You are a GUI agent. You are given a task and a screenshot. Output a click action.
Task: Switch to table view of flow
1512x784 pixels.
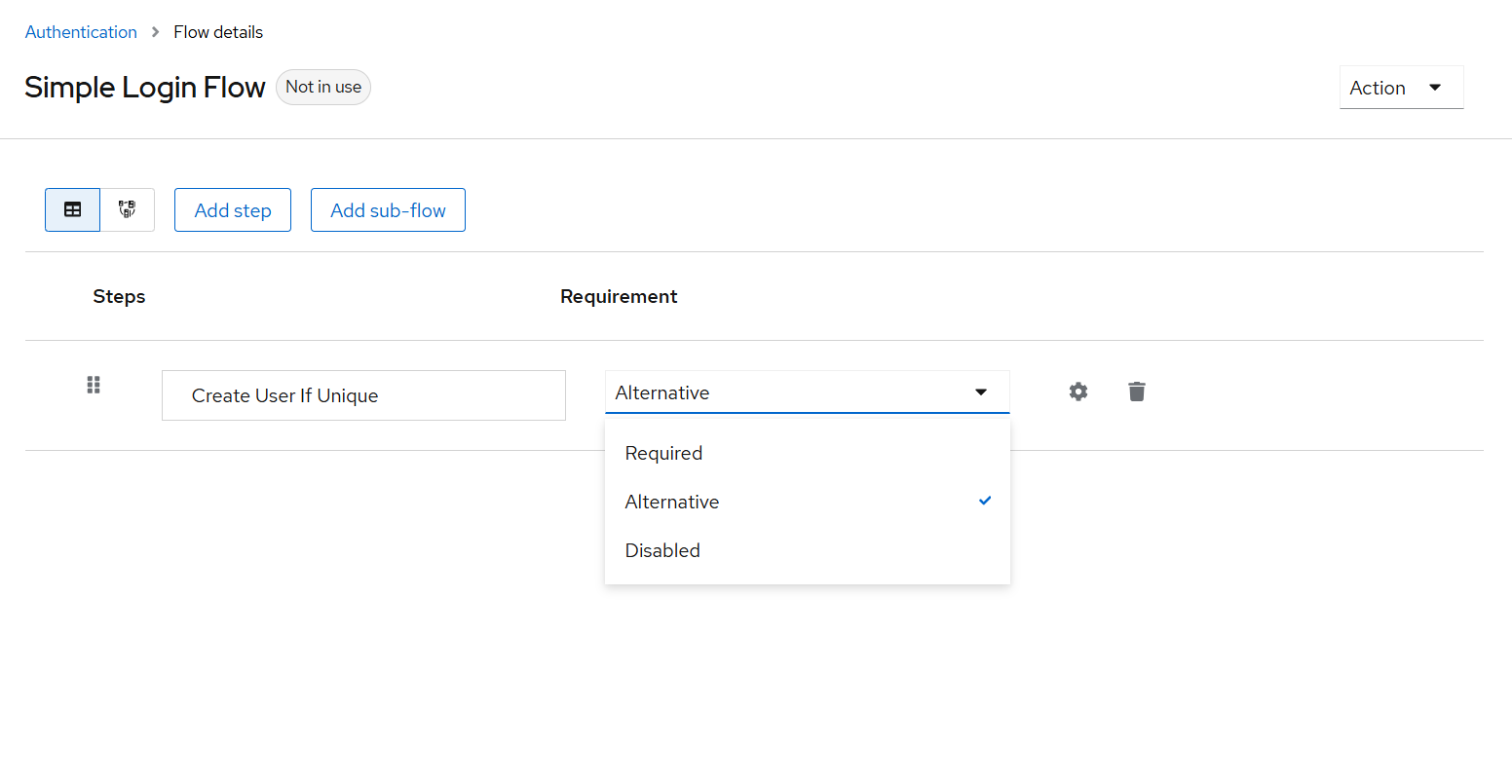pos(72,209)
